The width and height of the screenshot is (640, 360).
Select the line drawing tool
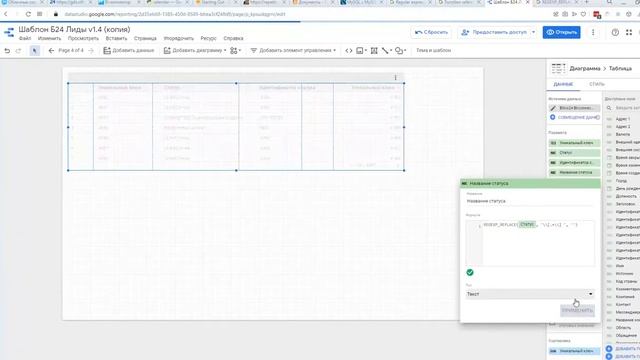pos(386,51)
